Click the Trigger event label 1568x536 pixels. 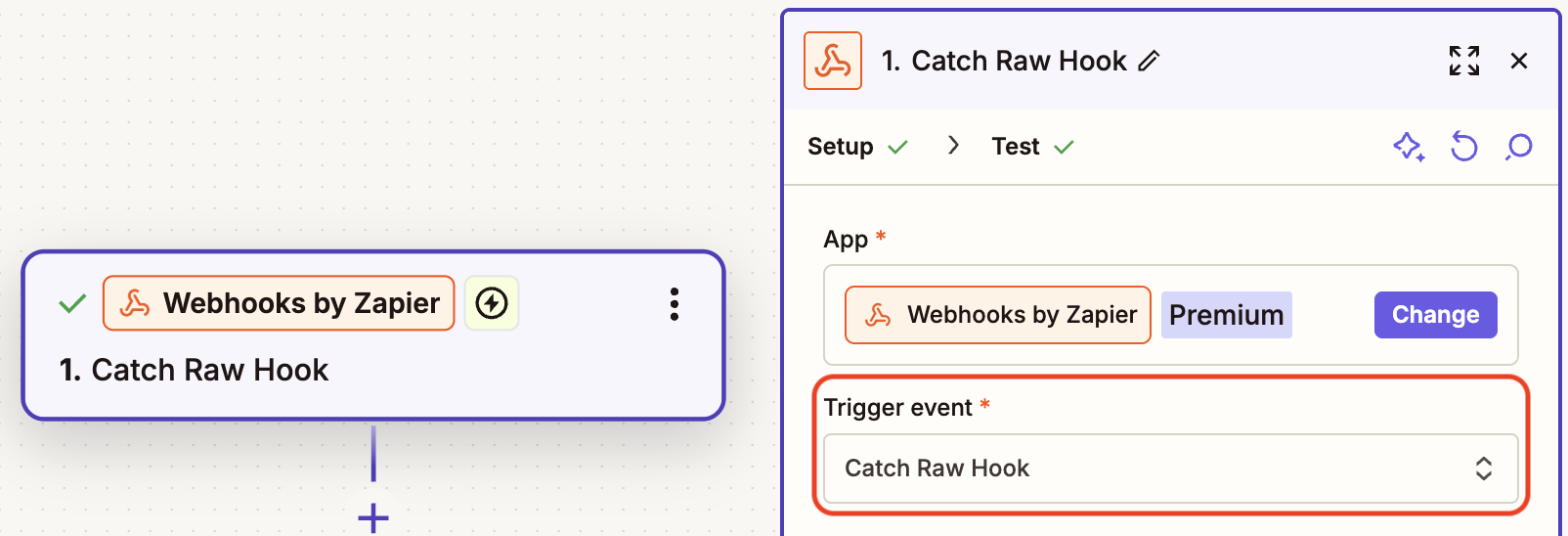(898, 408)
